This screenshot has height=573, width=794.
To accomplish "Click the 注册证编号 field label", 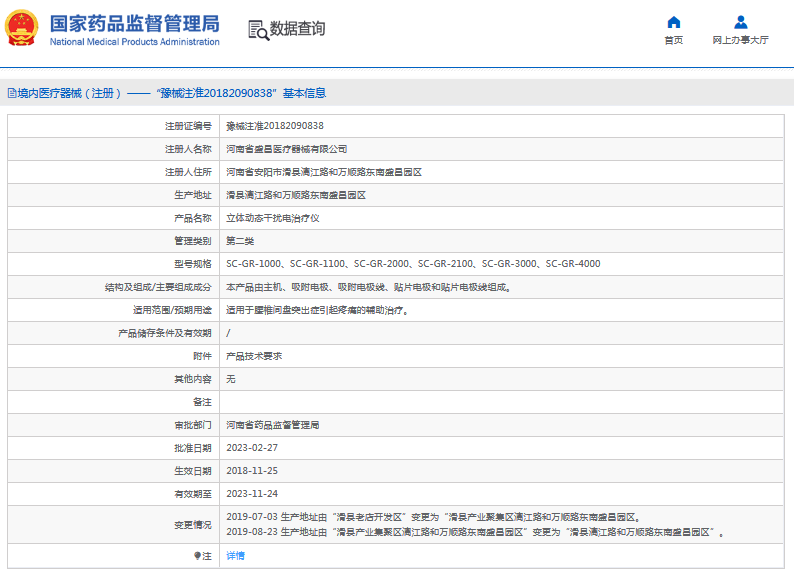I will [188, 126].
